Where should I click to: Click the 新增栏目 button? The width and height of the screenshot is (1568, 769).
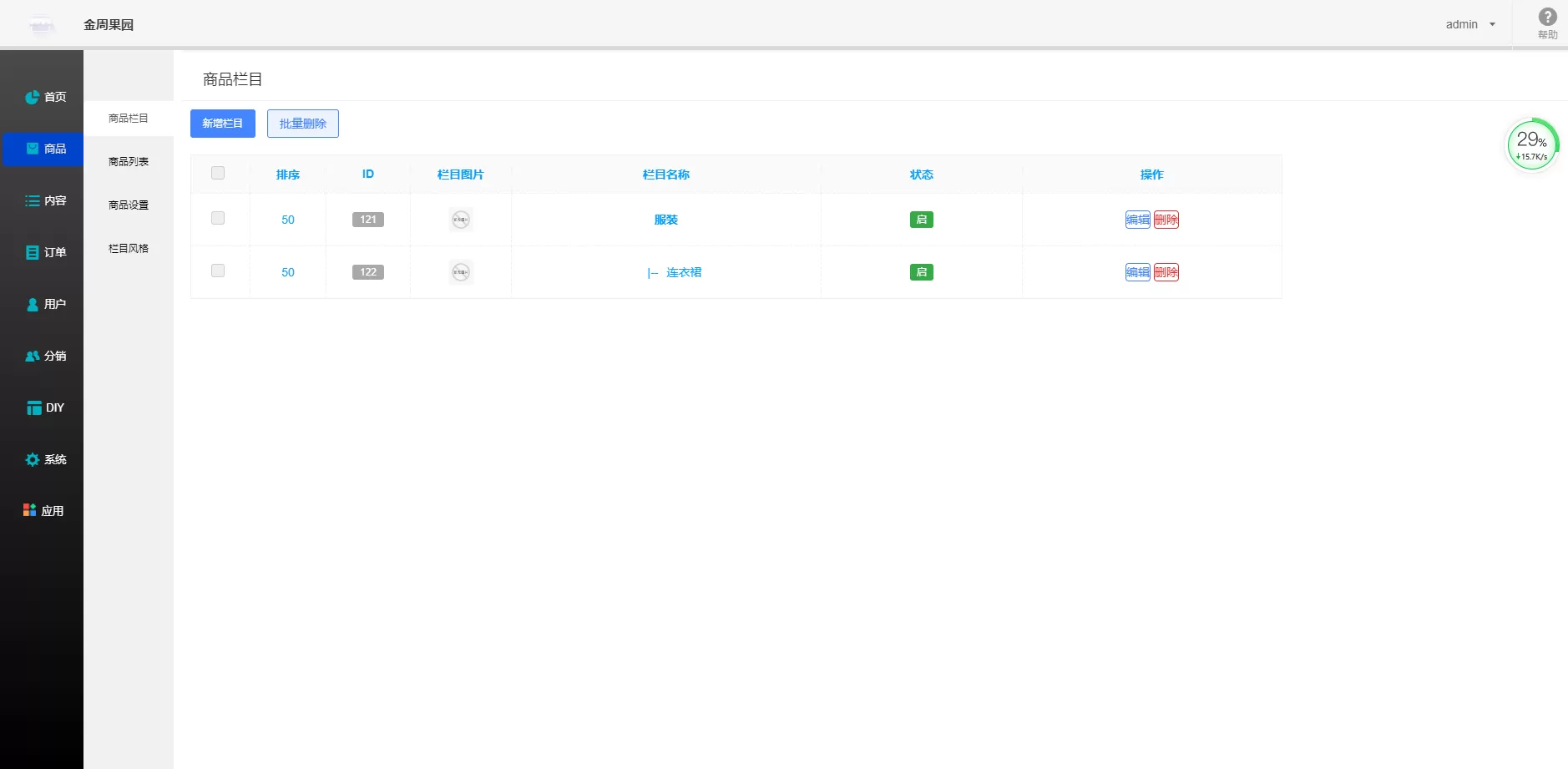coord(222,124)
